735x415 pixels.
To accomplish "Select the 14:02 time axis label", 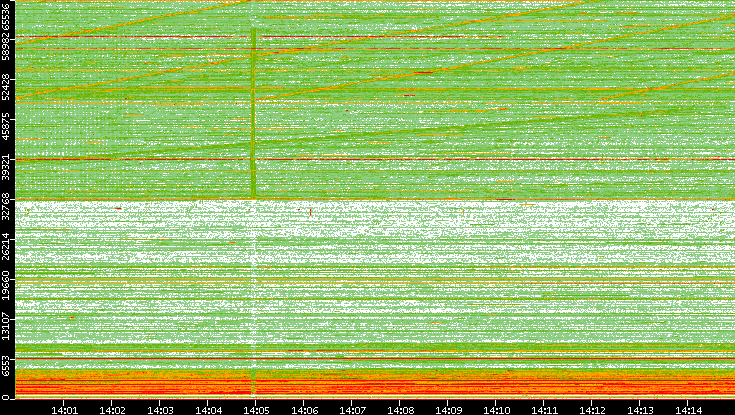I will [x=112, y=410].
